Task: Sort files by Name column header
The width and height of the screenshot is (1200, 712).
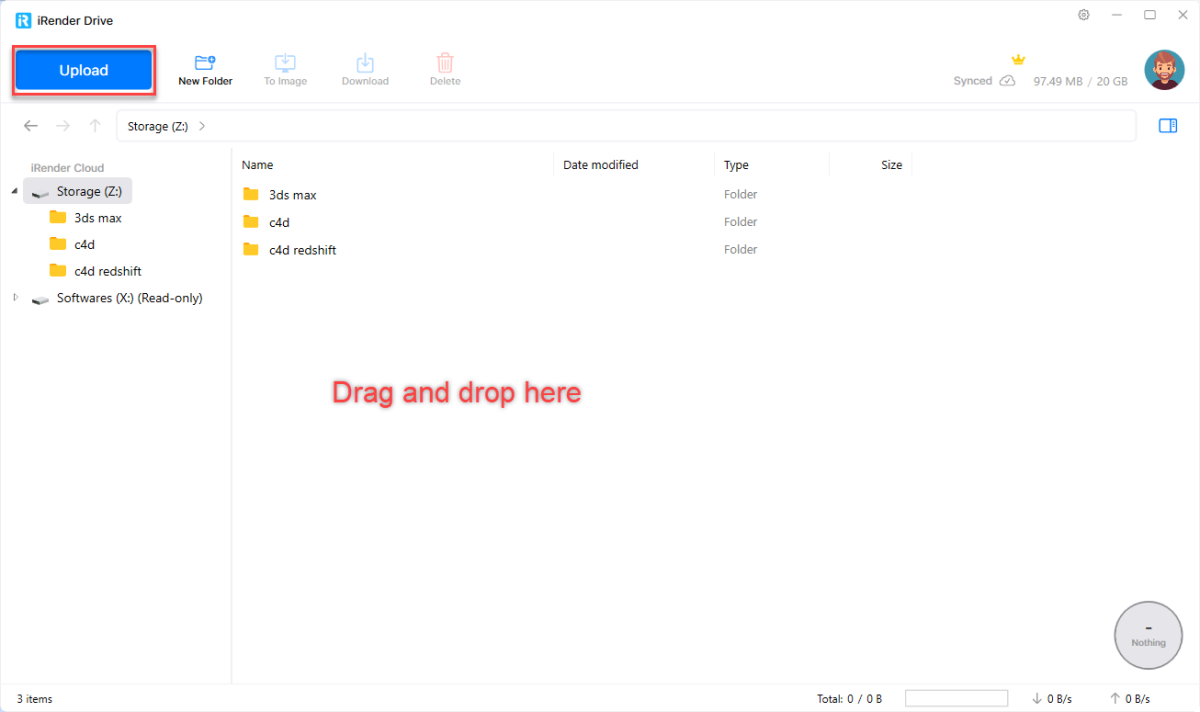Action: [x=257, y=165]
